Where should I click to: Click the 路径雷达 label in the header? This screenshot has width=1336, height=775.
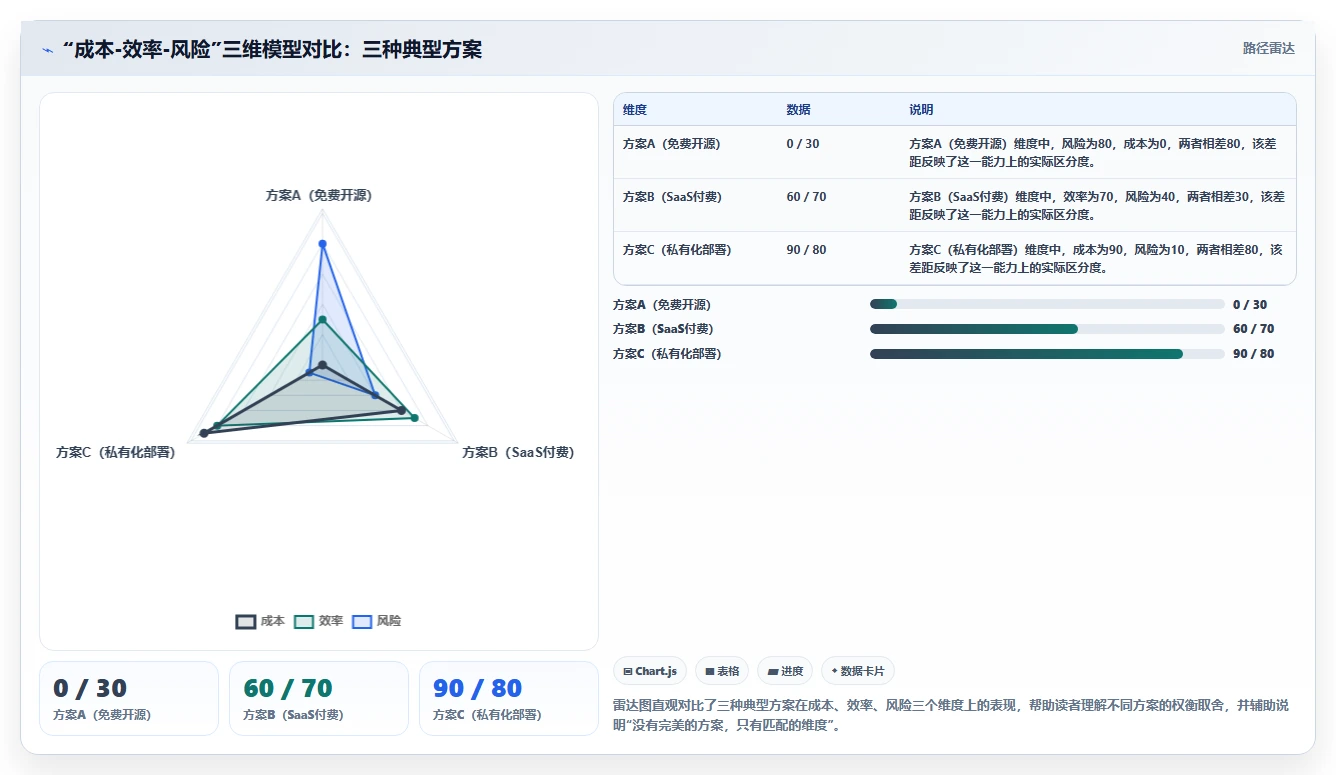(1268, 48)
